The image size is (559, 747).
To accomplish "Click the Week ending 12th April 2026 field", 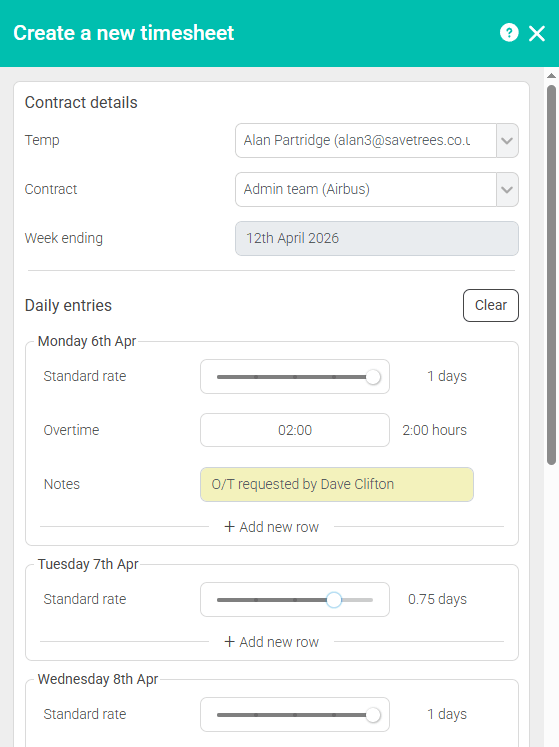I will 376,238.
